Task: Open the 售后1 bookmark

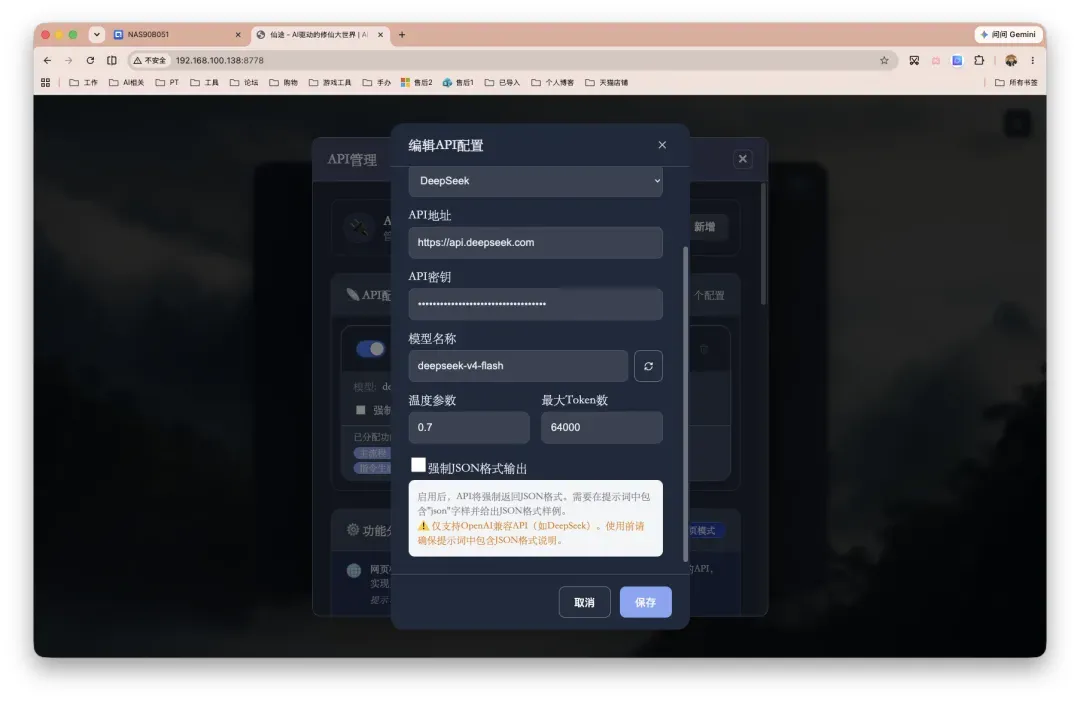Action: tap(458, 83)
